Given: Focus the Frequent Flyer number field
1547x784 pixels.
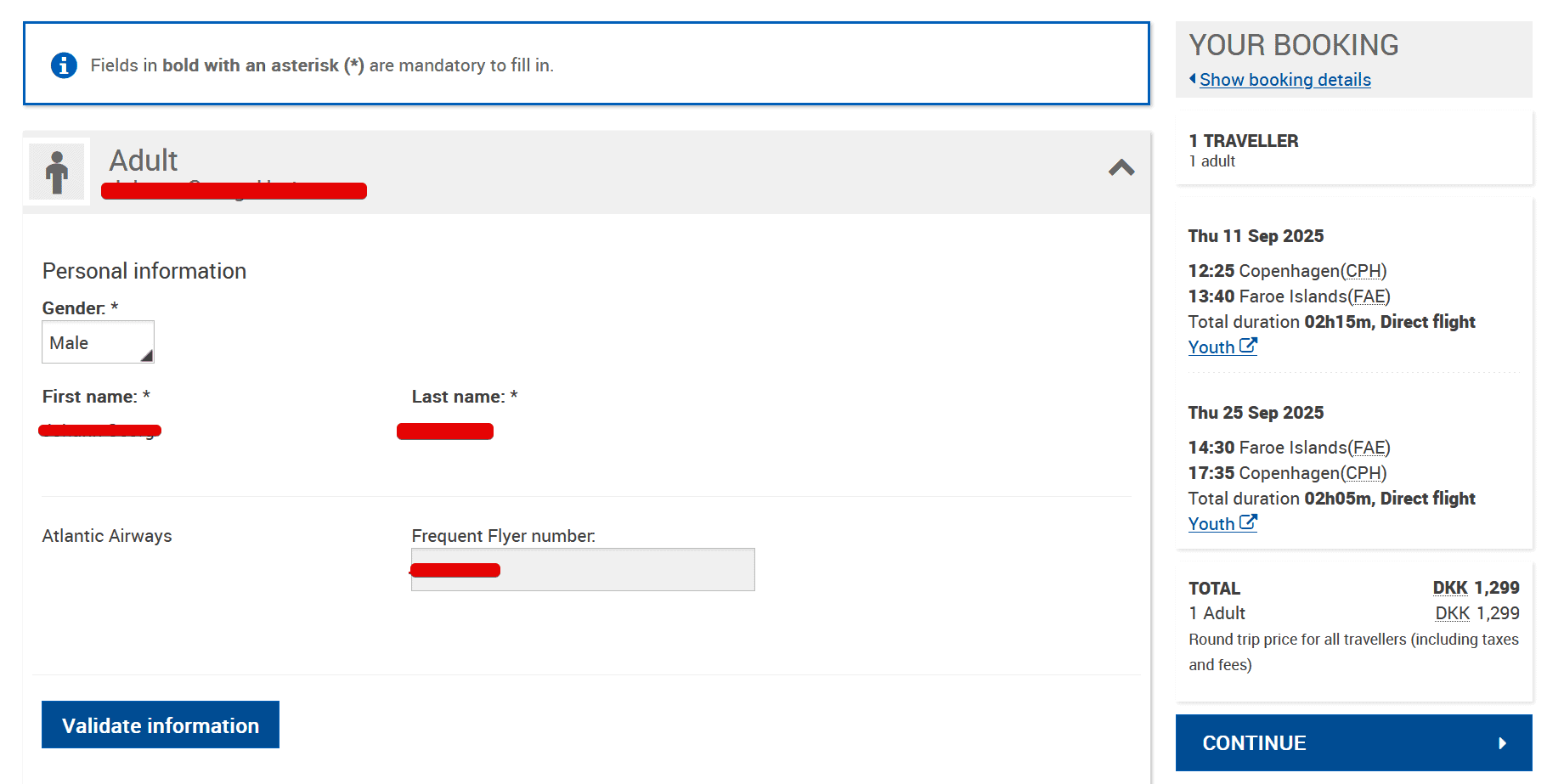Looking at the screenshot, I should click(583, 569).
